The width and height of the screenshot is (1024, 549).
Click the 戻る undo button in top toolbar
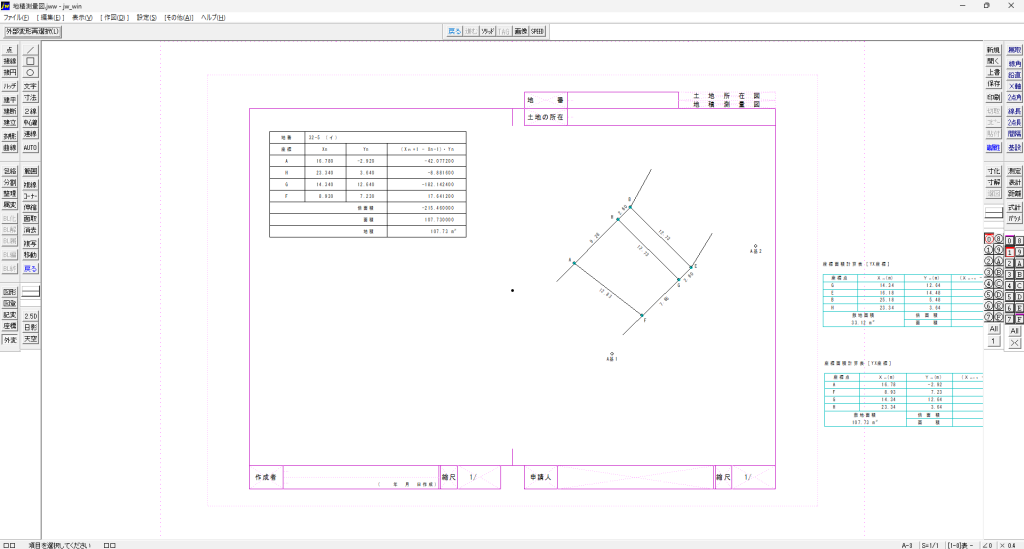click(455, 31)
